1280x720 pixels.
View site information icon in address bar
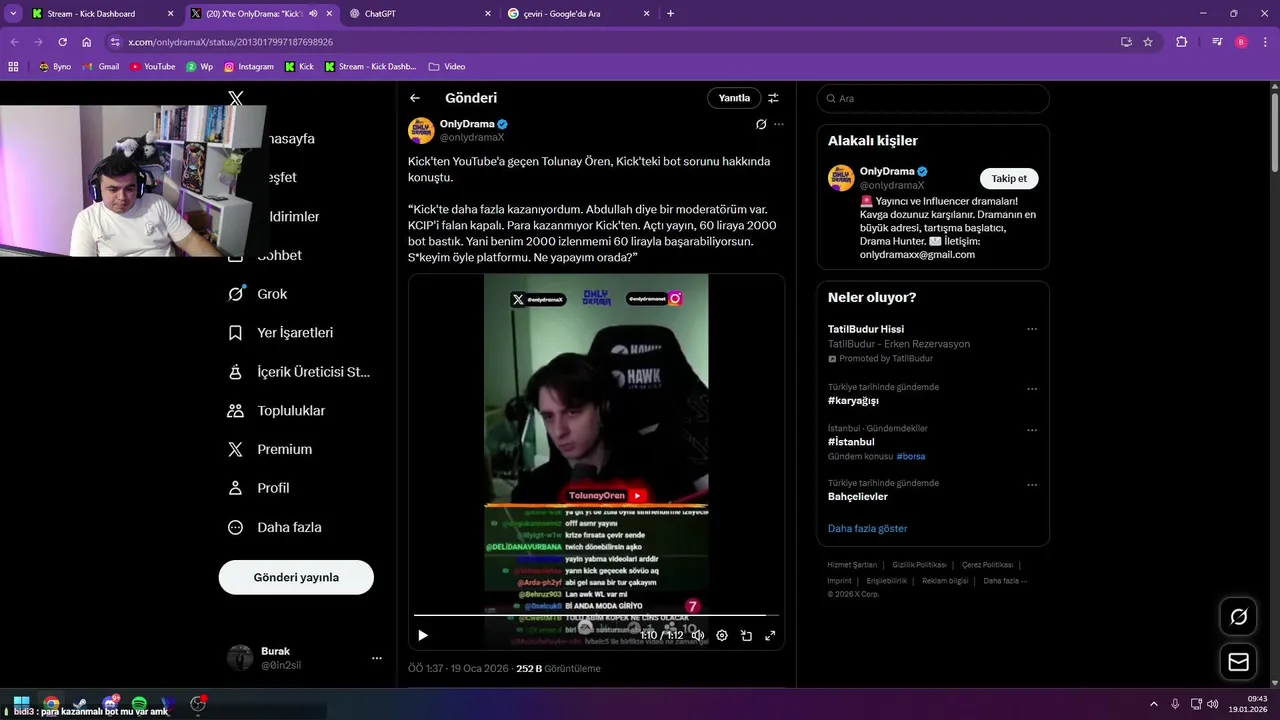115,42
